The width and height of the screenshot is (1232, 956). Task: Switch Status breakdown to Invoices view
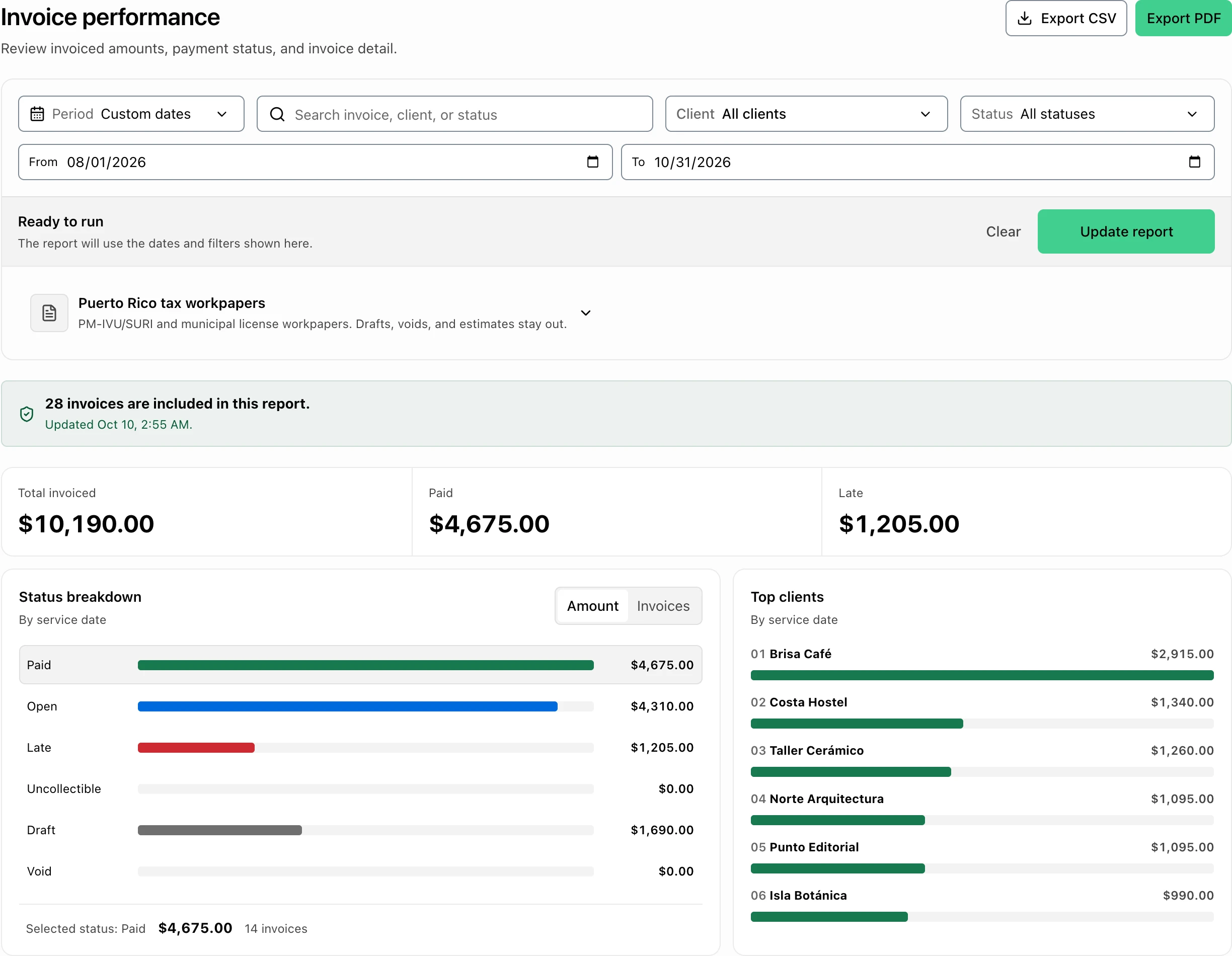pyautogui.click(x=663, y=606)
